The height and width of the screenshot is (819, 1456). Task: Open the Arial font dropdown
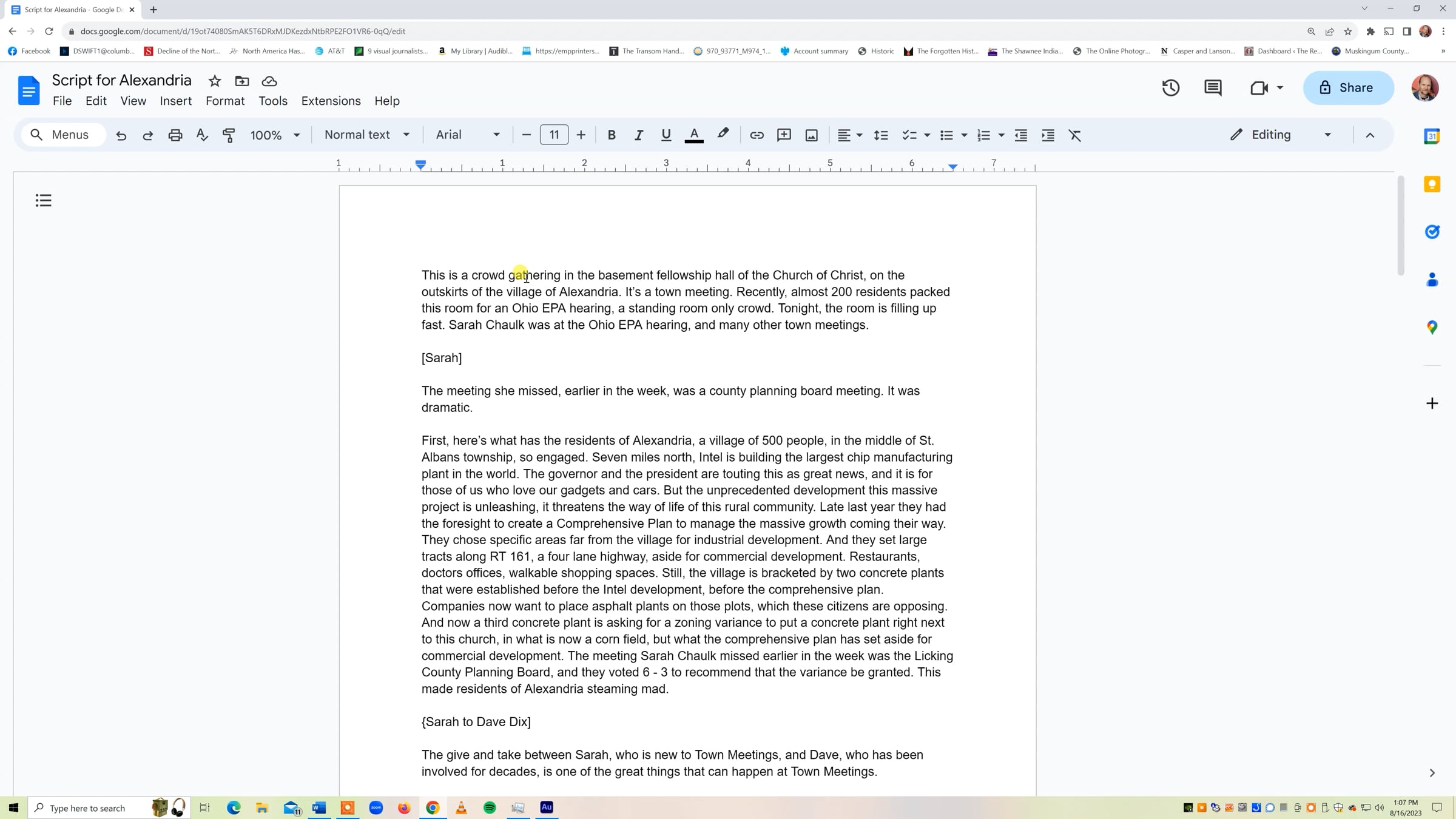467,135
